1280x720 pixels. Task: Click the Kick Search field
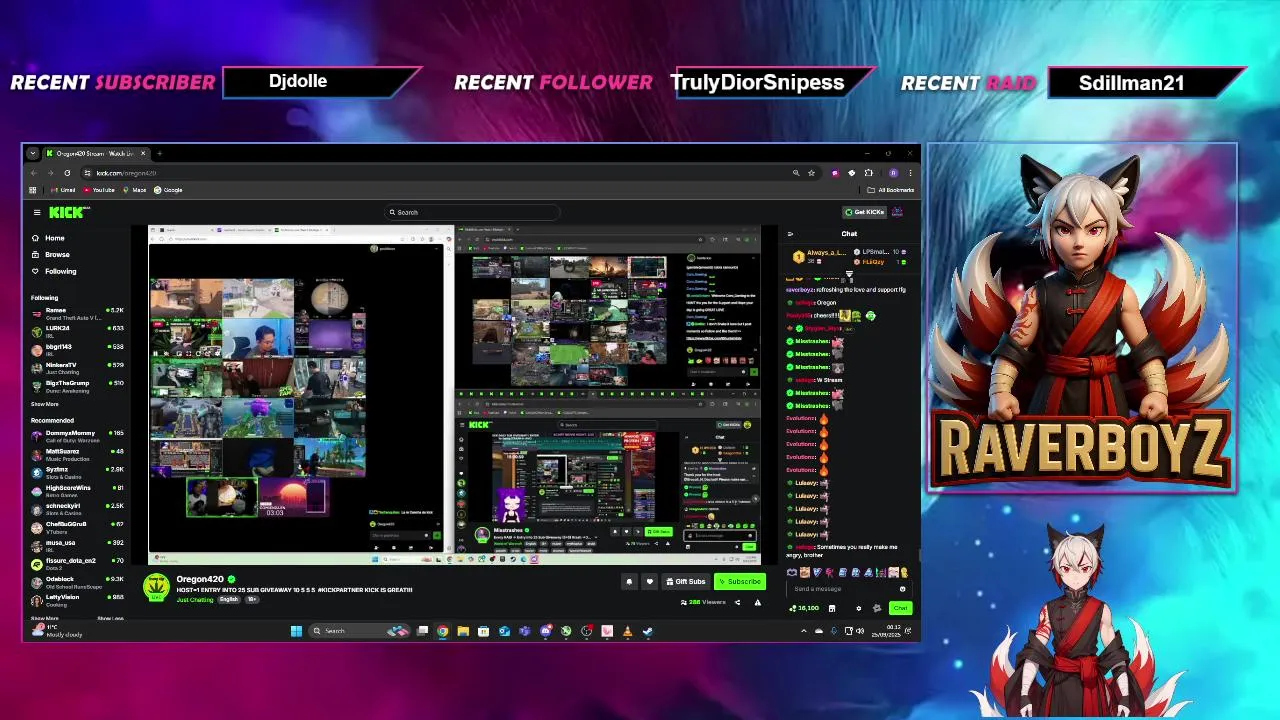click(x=470, y=212)
